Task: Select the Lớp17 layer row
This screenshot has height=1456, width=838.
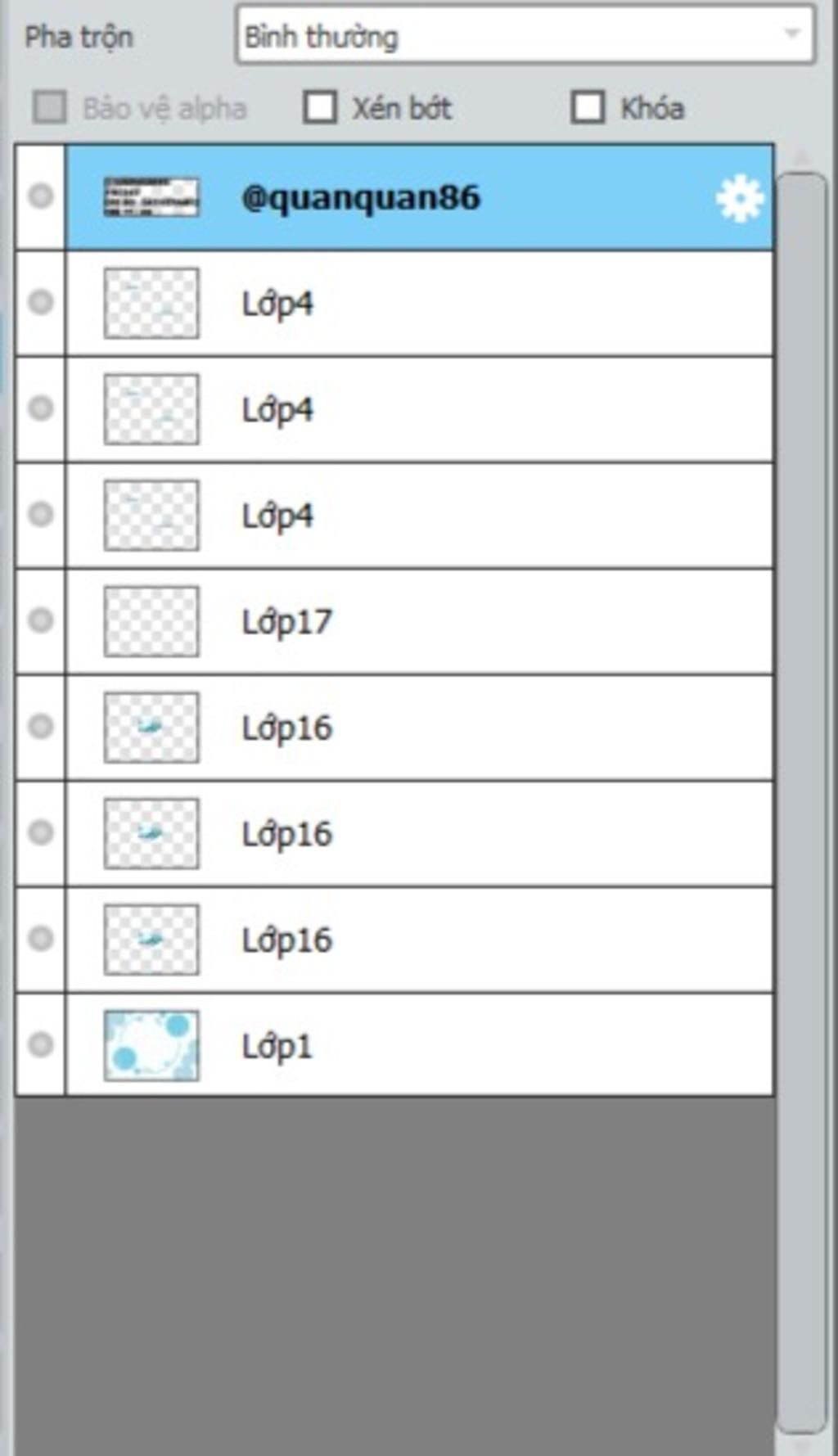Action: [x=491, y=621]
